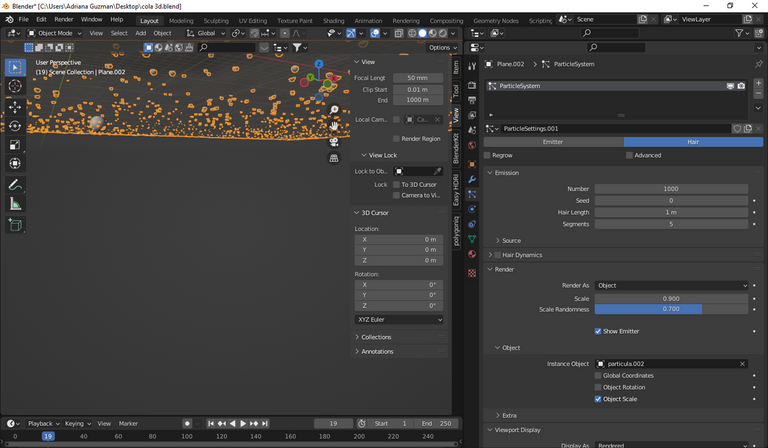The width and height of the screenshot is (768, 448).
Task: Enable Lock To 3D Cursor checkbox
Action: (x=397, y=185)
